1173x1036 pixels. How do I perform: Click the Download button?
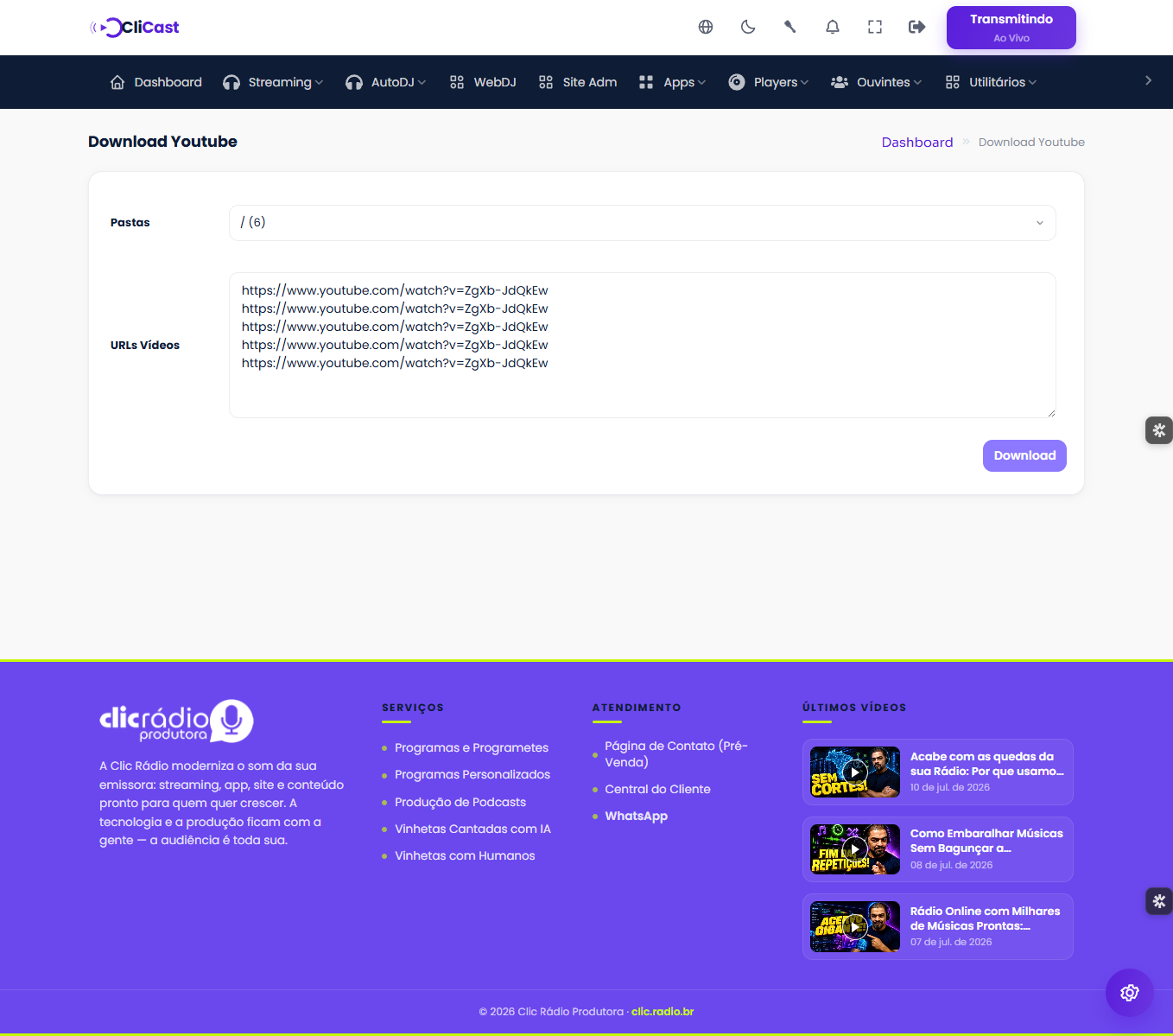1024,455
